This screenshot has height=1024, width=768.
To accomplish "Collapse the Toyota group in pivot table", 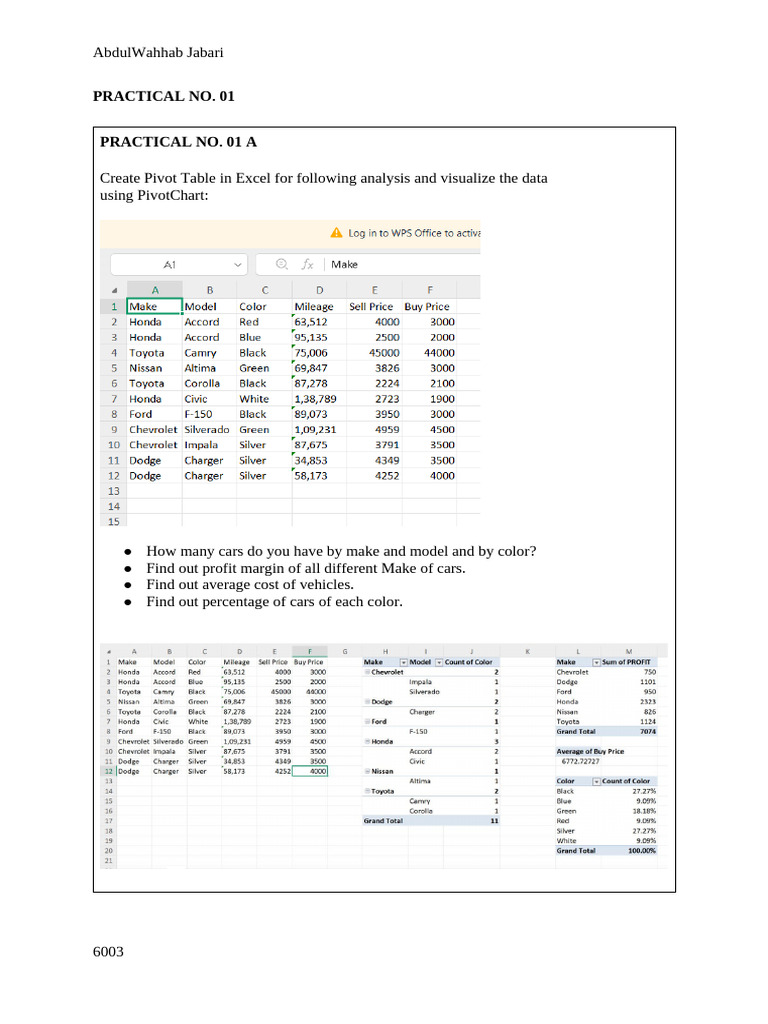I will [367, 792].
